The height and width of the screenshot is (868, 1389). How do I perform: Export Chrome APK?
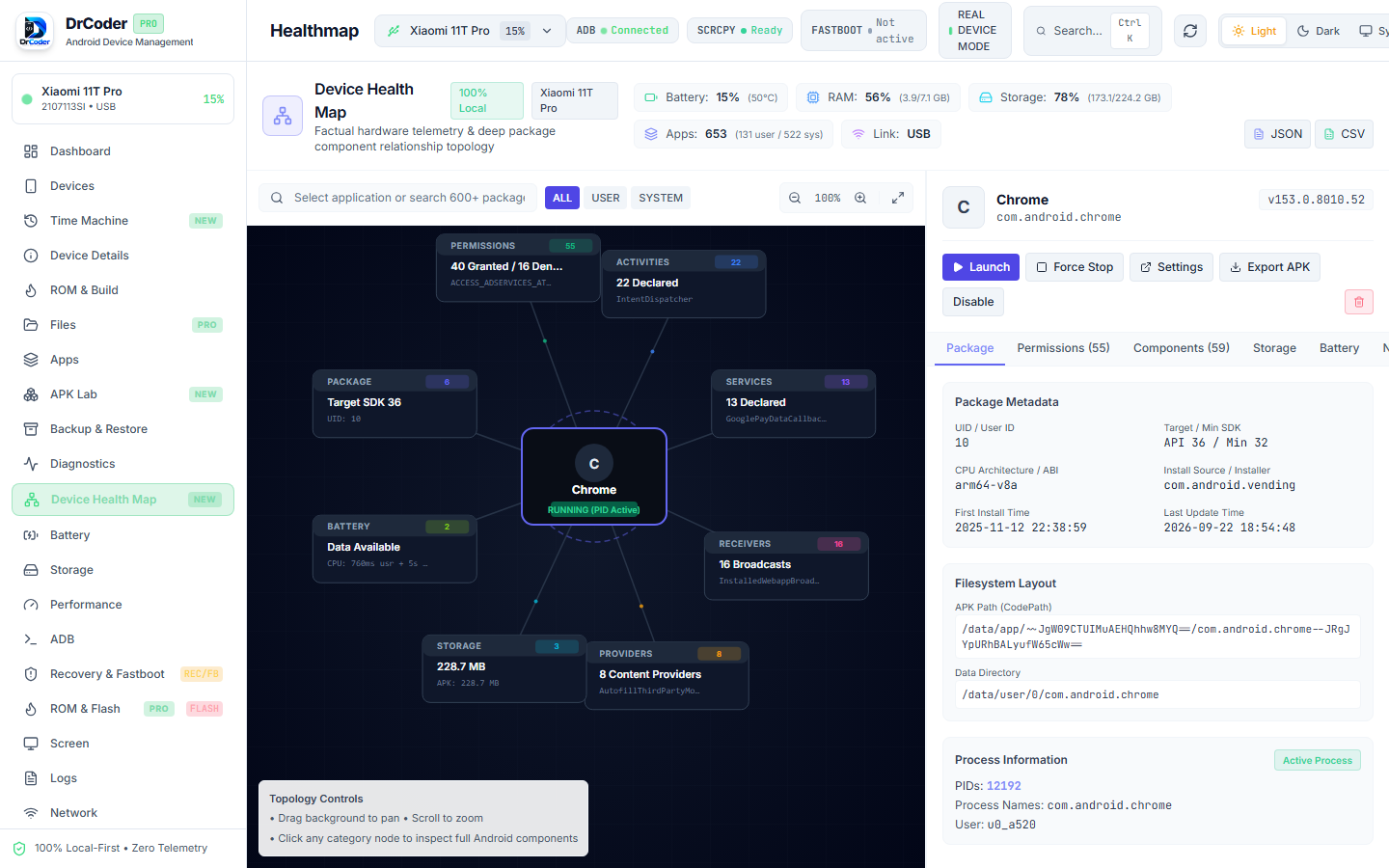(x=1269, y=267)
